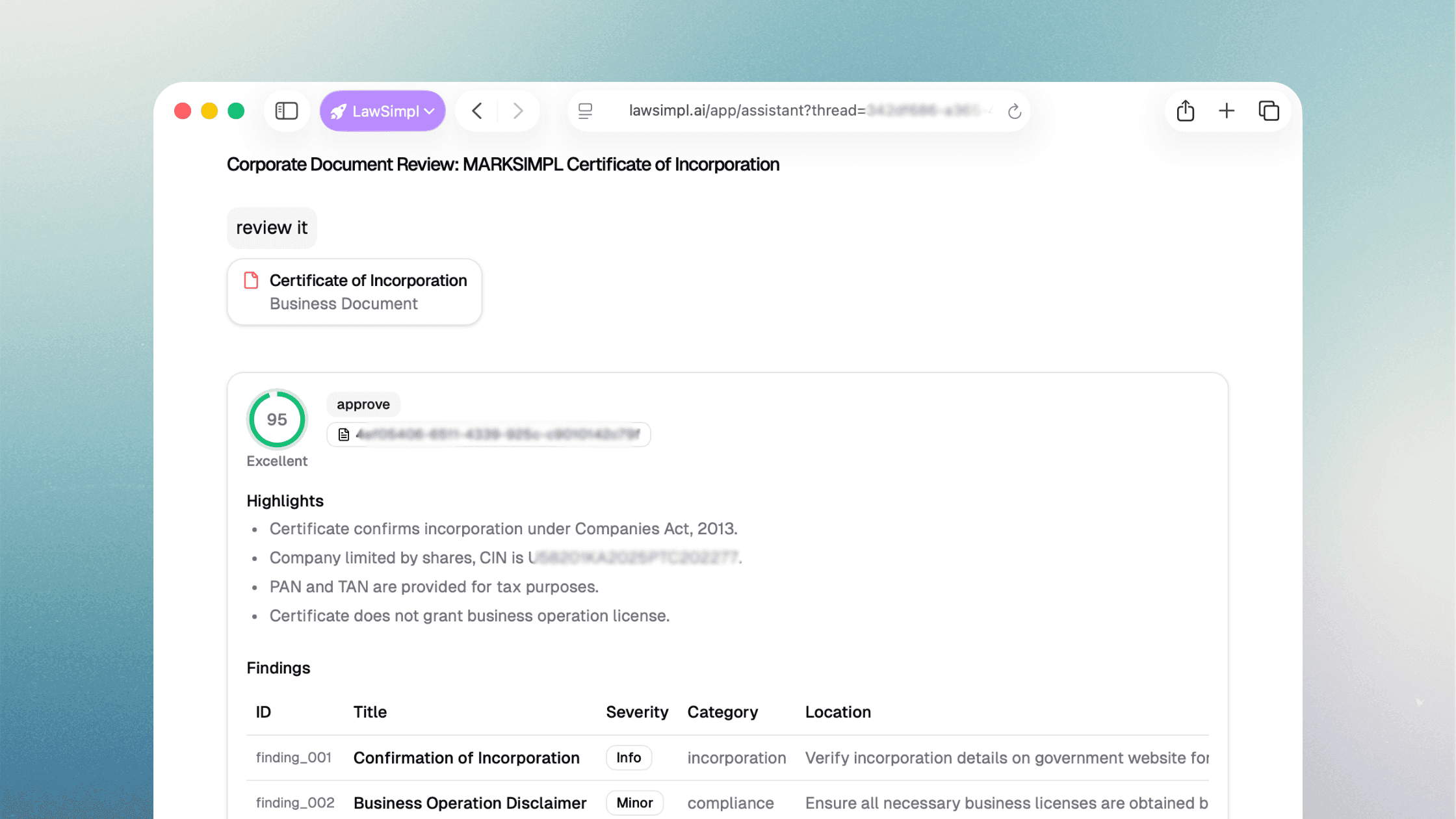Expand the LawSimpl dropdown chevron

coord(428,110)
